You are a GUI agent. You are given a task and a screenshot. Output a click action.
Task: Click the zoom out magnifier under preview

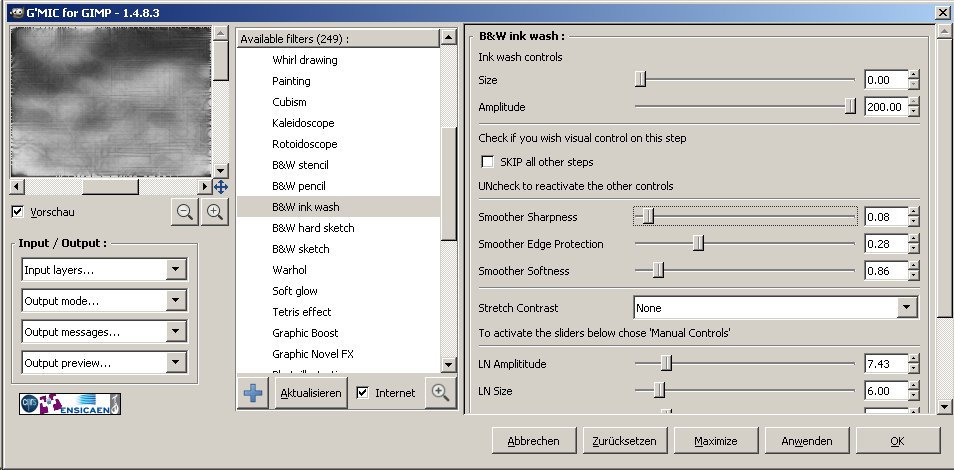pos(185,212)
